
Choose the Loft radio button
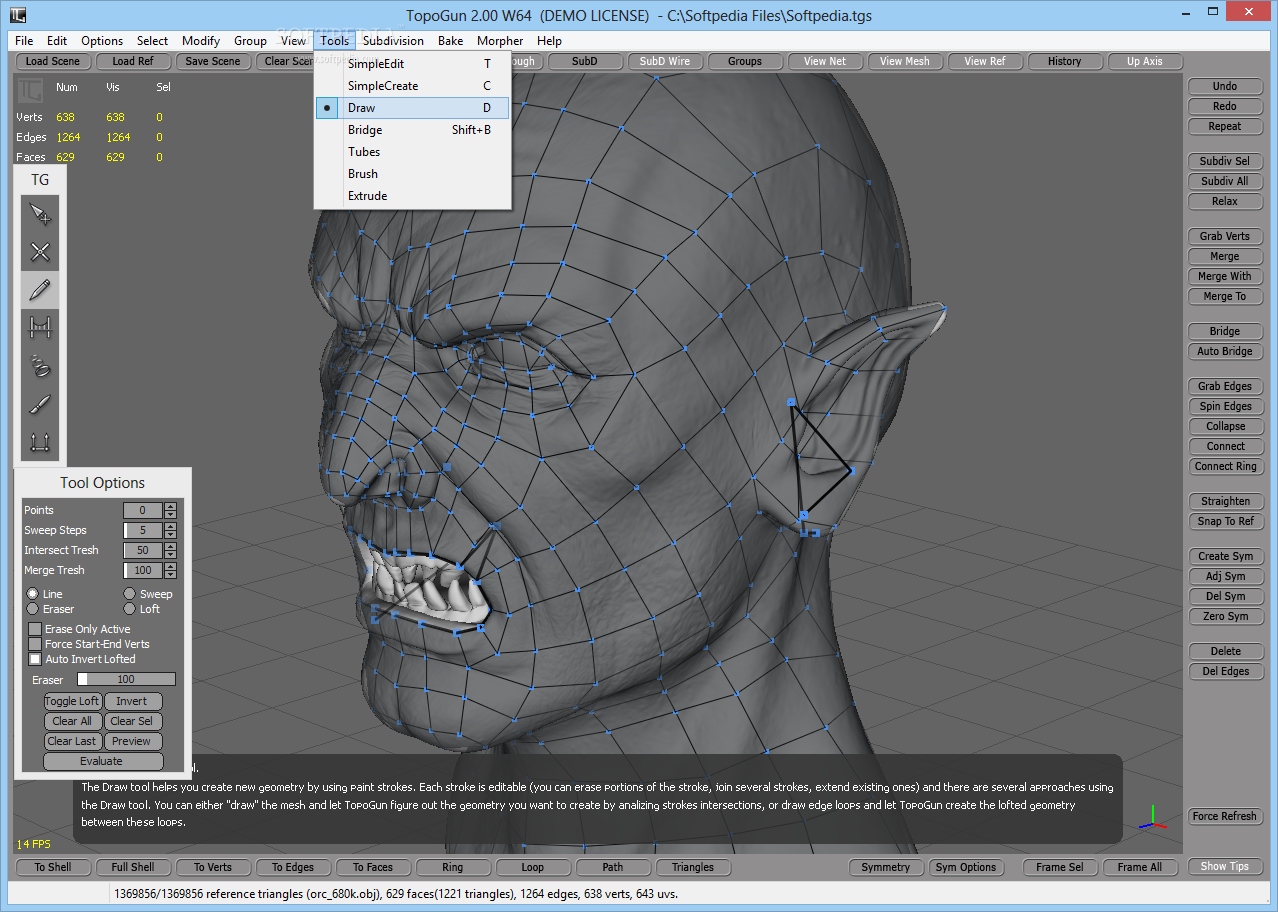pyautogui.click(x=129, y=609)
